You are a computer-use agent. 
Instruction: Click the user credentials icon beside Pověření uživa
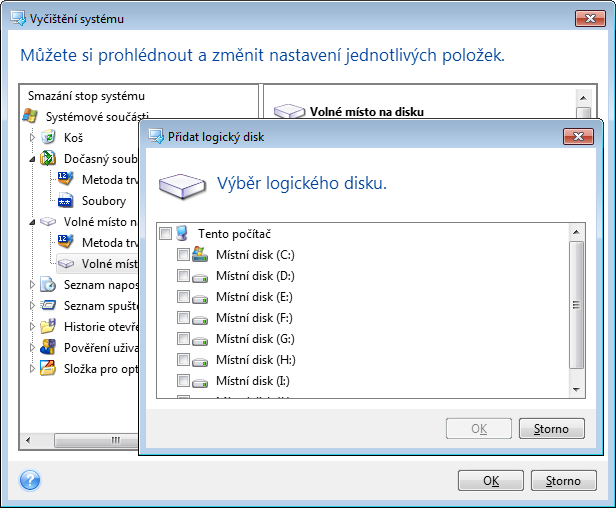48,347
